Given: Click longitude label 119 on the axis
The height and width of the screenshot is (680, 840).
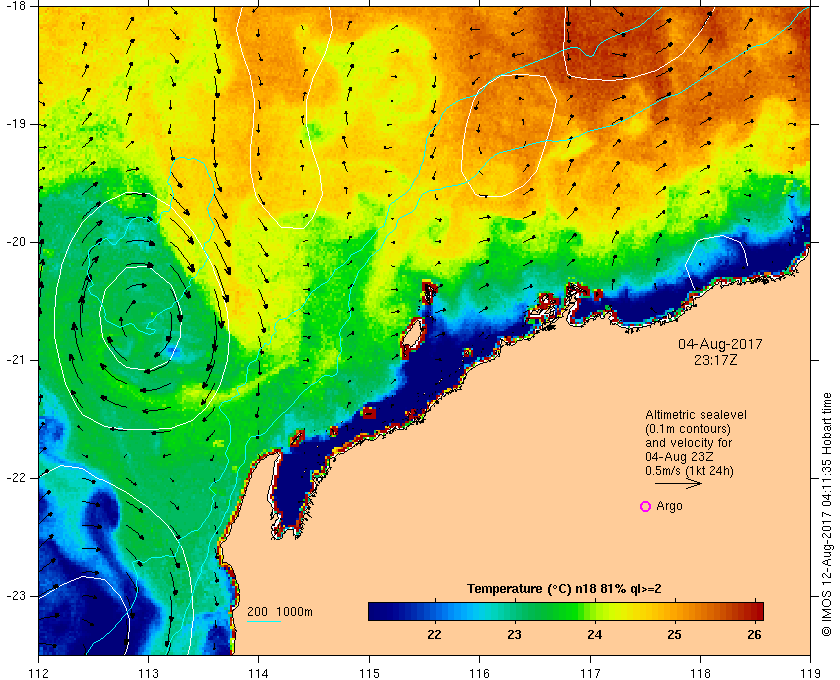Looking at the screenshot, I should pyautogui.click(x=811, y=673).
